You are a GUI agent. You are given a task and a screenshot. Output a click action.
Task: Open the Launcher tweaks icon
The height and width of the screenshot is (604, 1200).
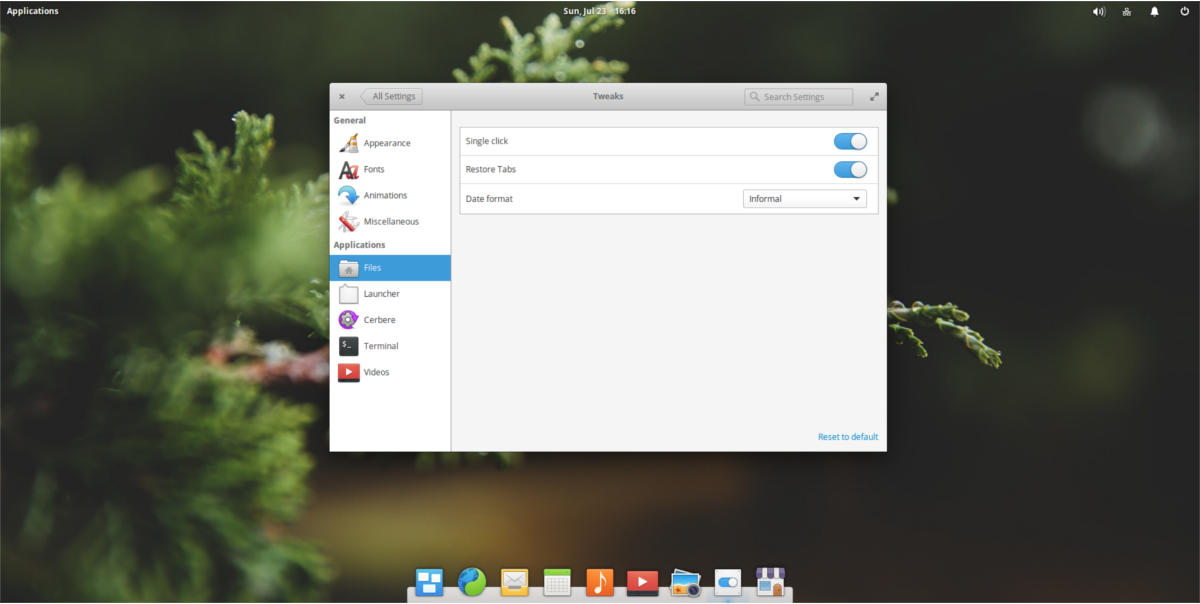pos(348,294)
